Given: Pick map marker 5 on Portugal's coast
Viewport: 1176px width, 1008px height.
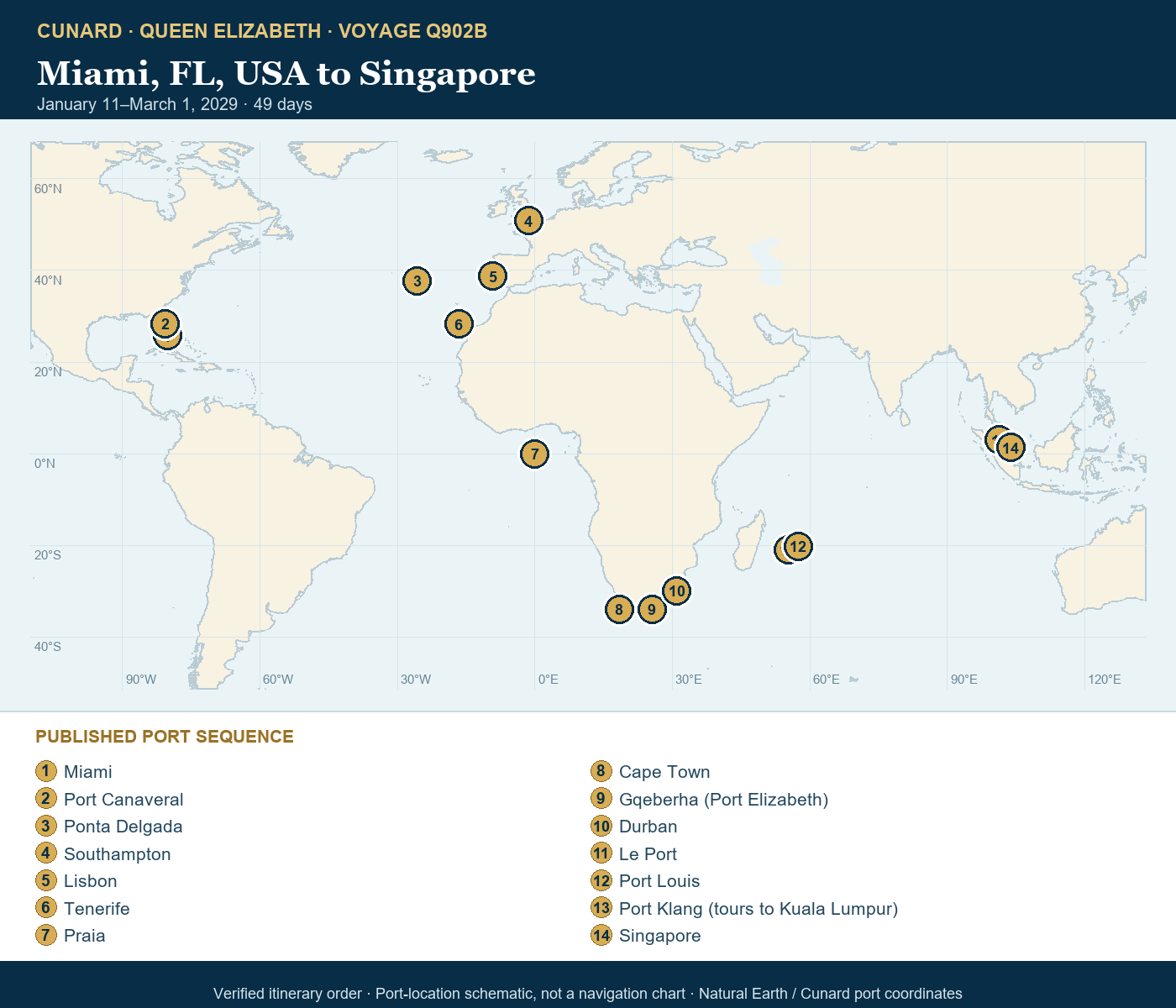Looking at the screenshot, I should click(x=492, y=276).
